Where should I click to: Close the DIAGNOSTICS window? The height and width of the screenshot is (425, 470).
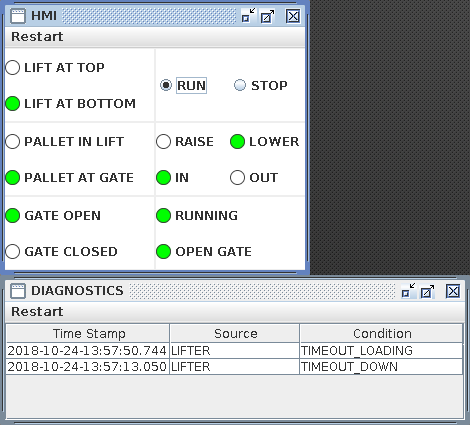453,291
